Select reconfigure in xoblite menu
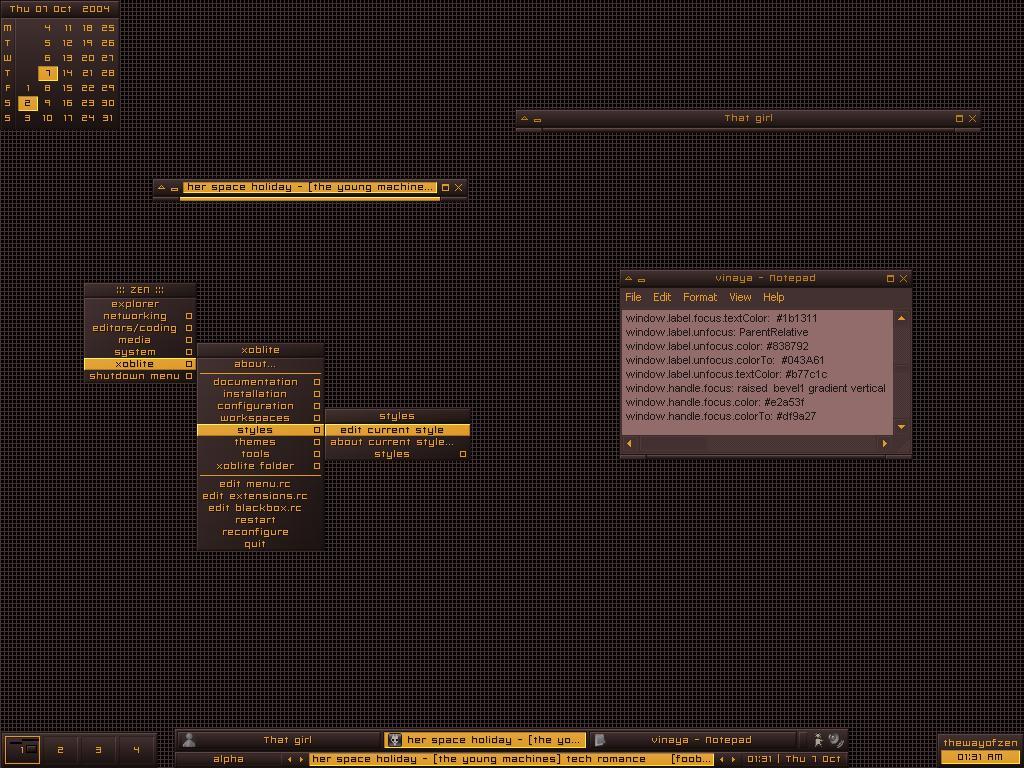This screenshot has height=768, width=1024. (x=261, y=532)
